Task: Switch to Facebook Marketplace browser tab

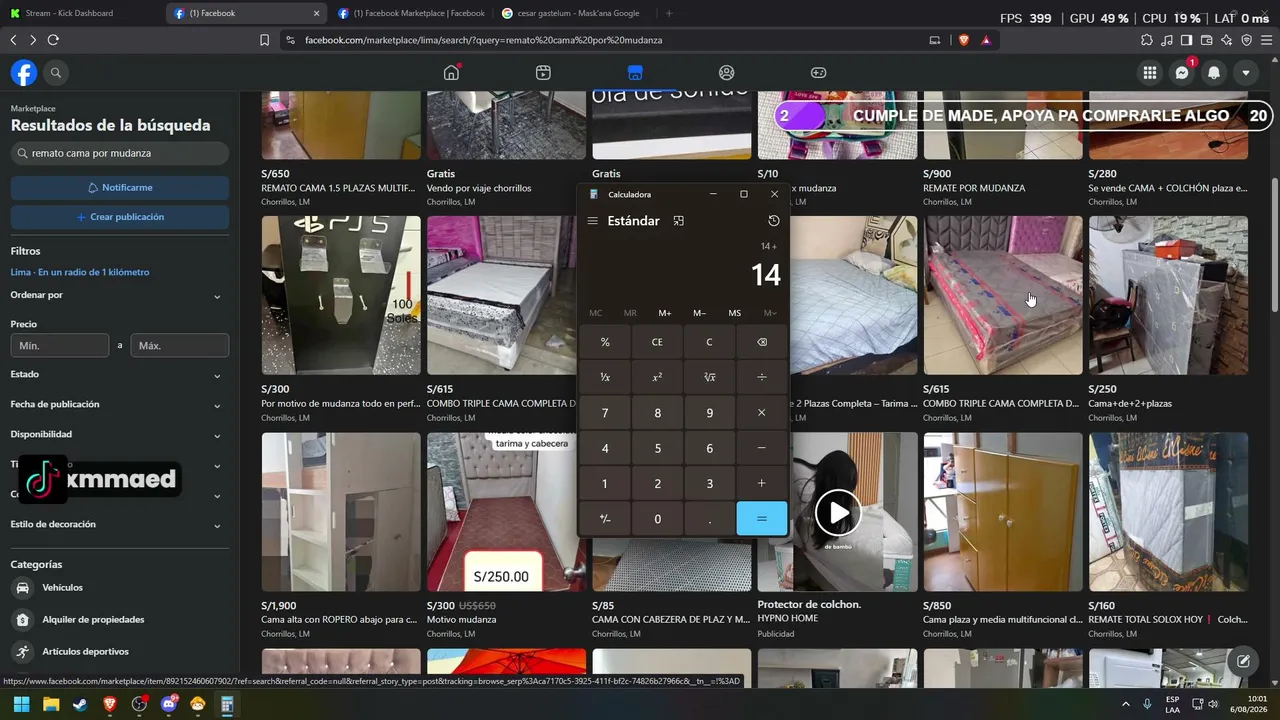Action: pyautogui.click(x=412, y=13)
